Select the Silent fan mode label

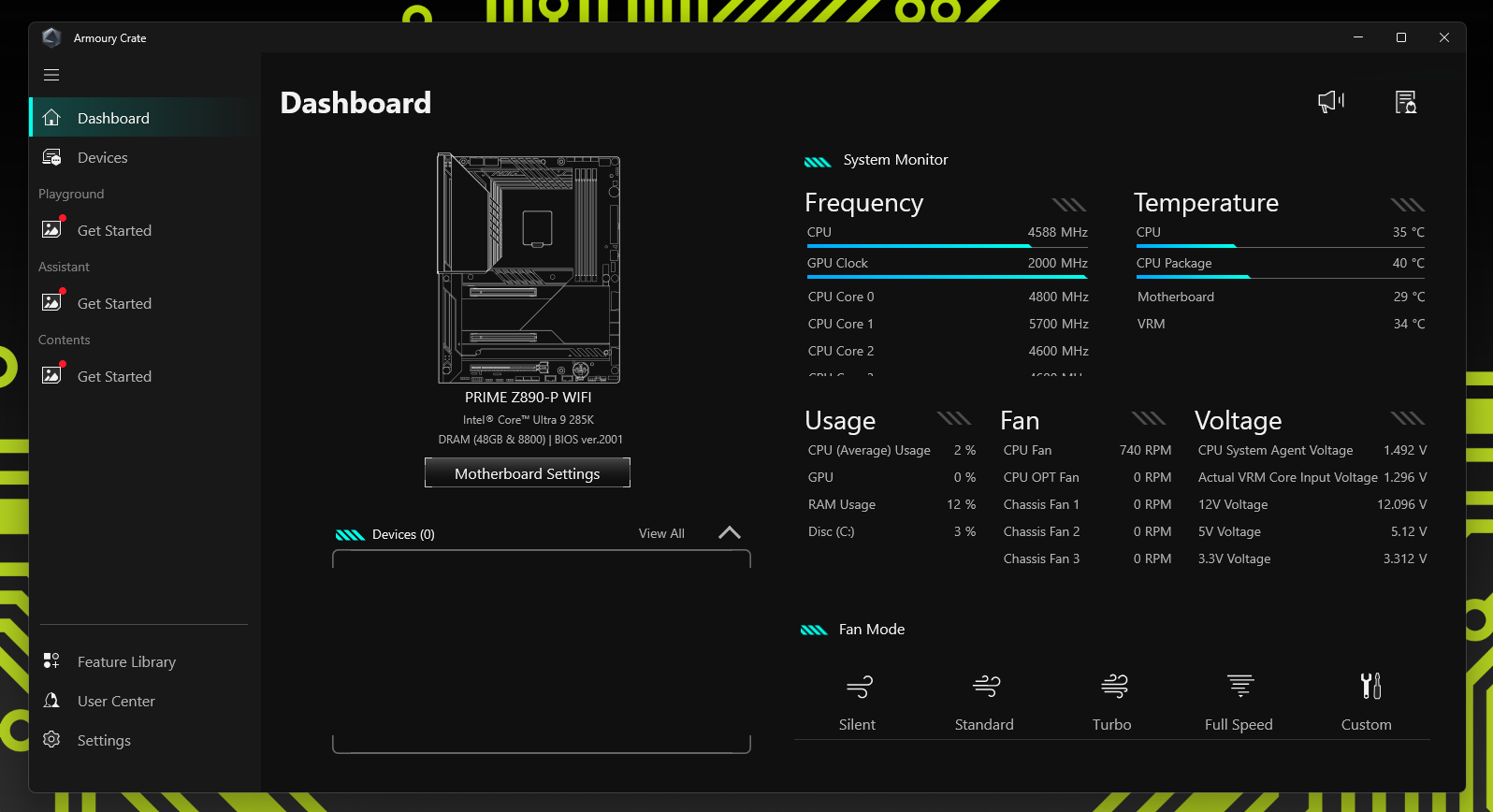click(x=857, y=724)
